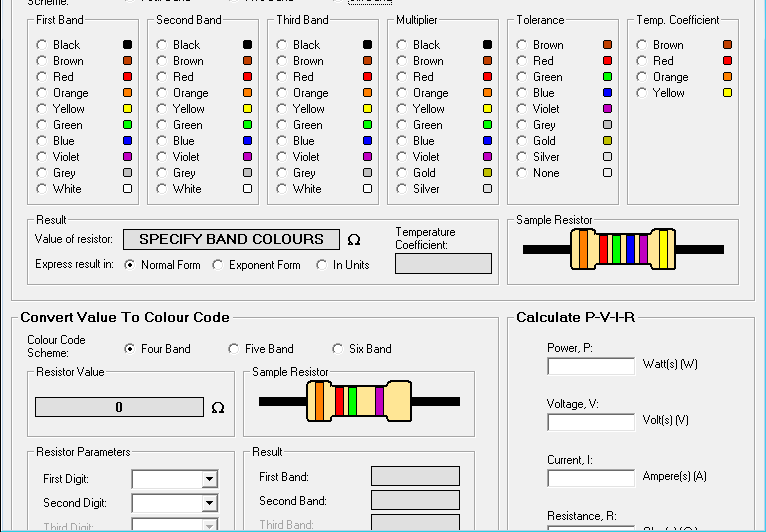Select White radio in Third Band group
The image size is (766, 532).
(281, 189)
